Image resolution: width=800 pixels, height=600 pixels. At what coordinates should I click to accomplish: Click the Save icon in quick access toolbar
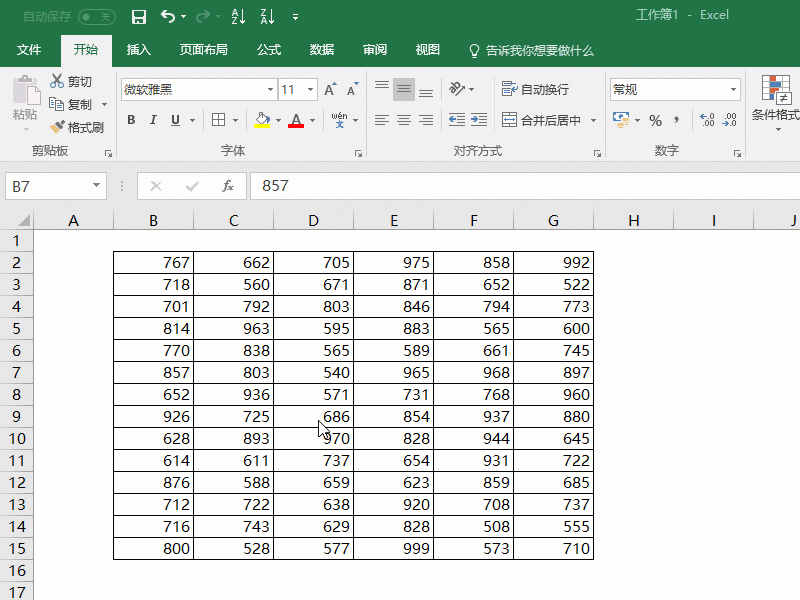click(x=139, y=16)
